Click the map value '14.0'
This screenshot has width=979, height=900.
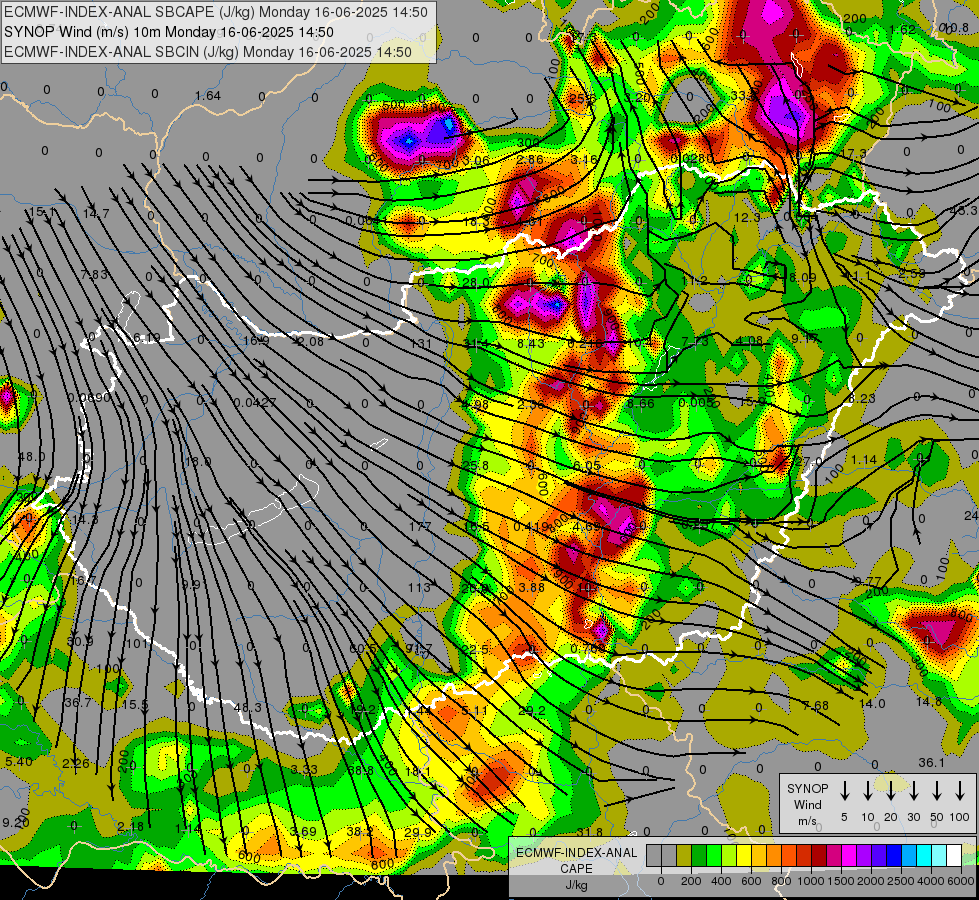point(872,704)
